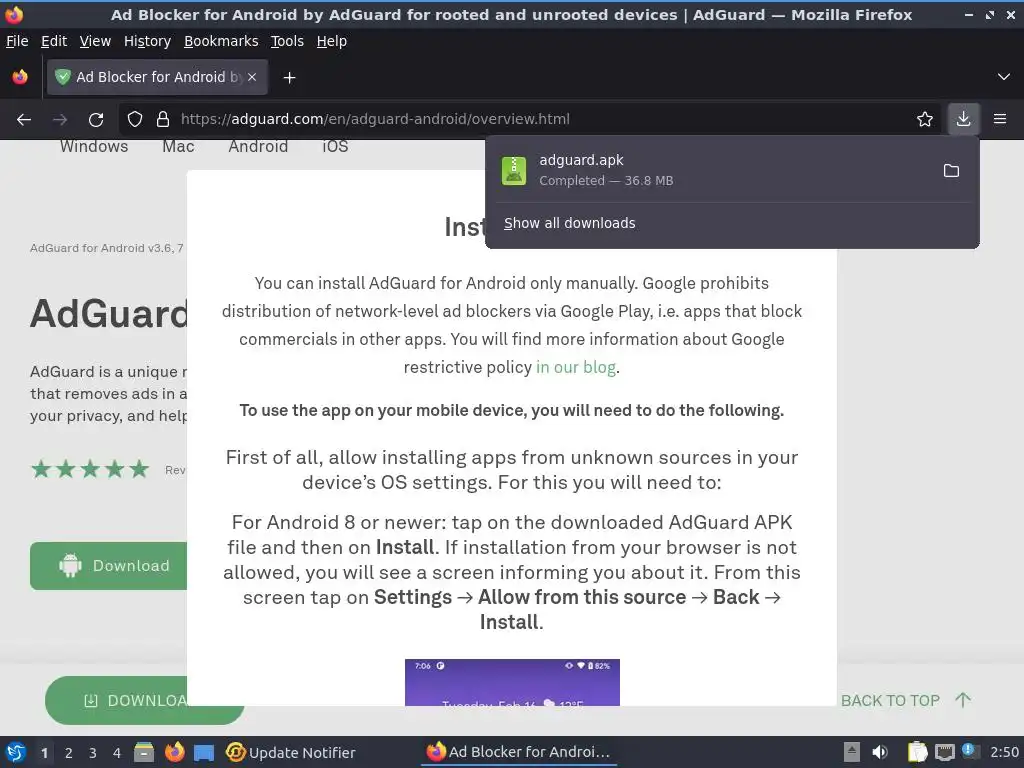Click the up arrow beside BACK TO TOP
1024x768 pixels.
pyautogui.click(x=963, y=700)
